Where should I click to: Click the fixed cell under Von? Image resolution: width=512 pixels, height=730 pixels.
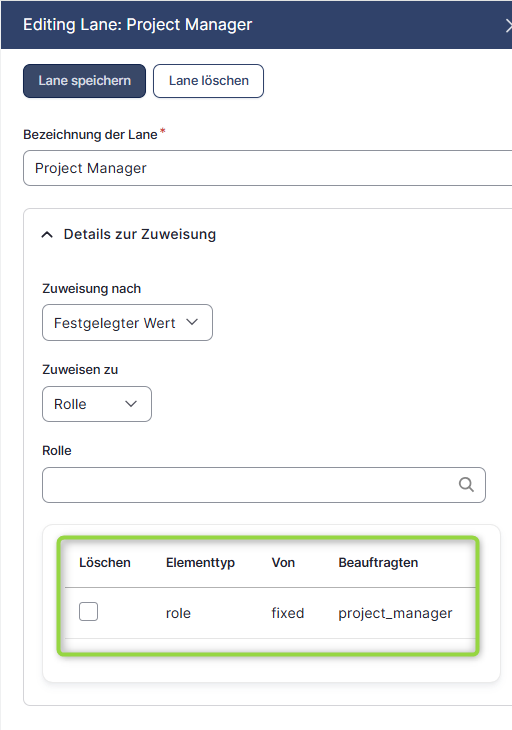click(x=288, y=613)
